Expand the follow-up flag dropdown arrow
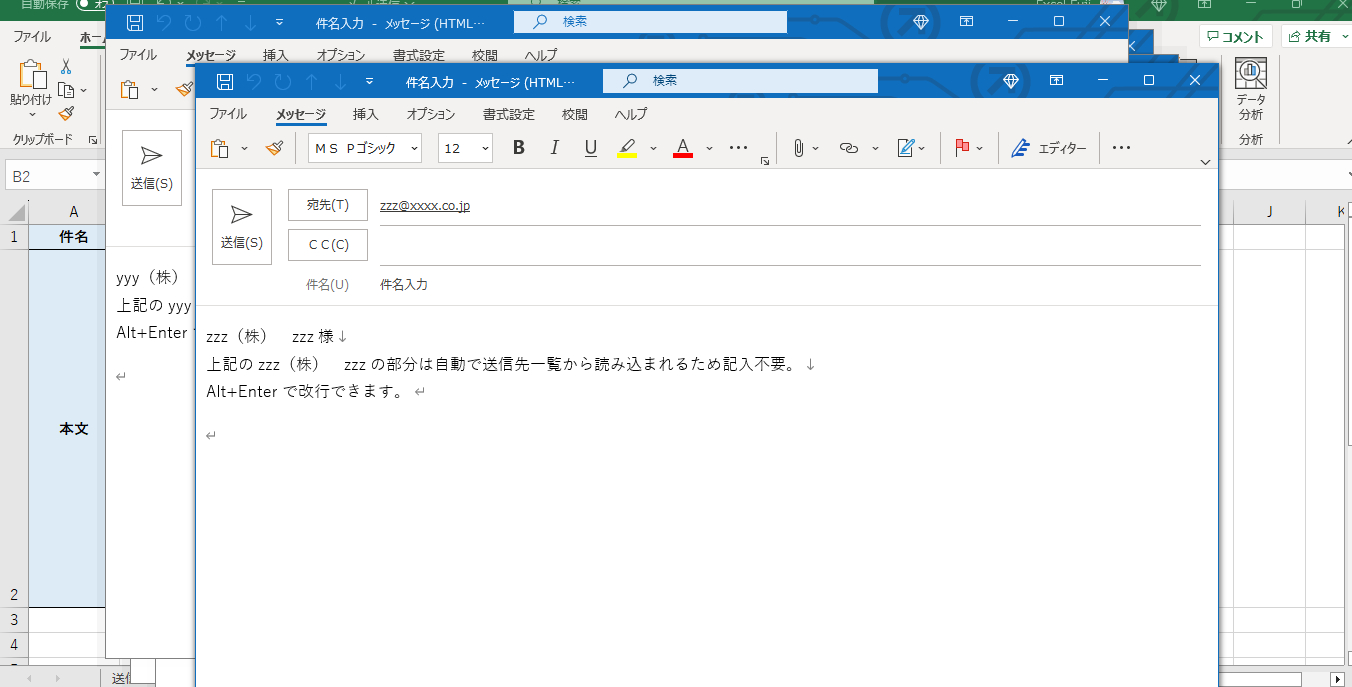The height and width of the screenshot is (687, 1352). (980, 149)
